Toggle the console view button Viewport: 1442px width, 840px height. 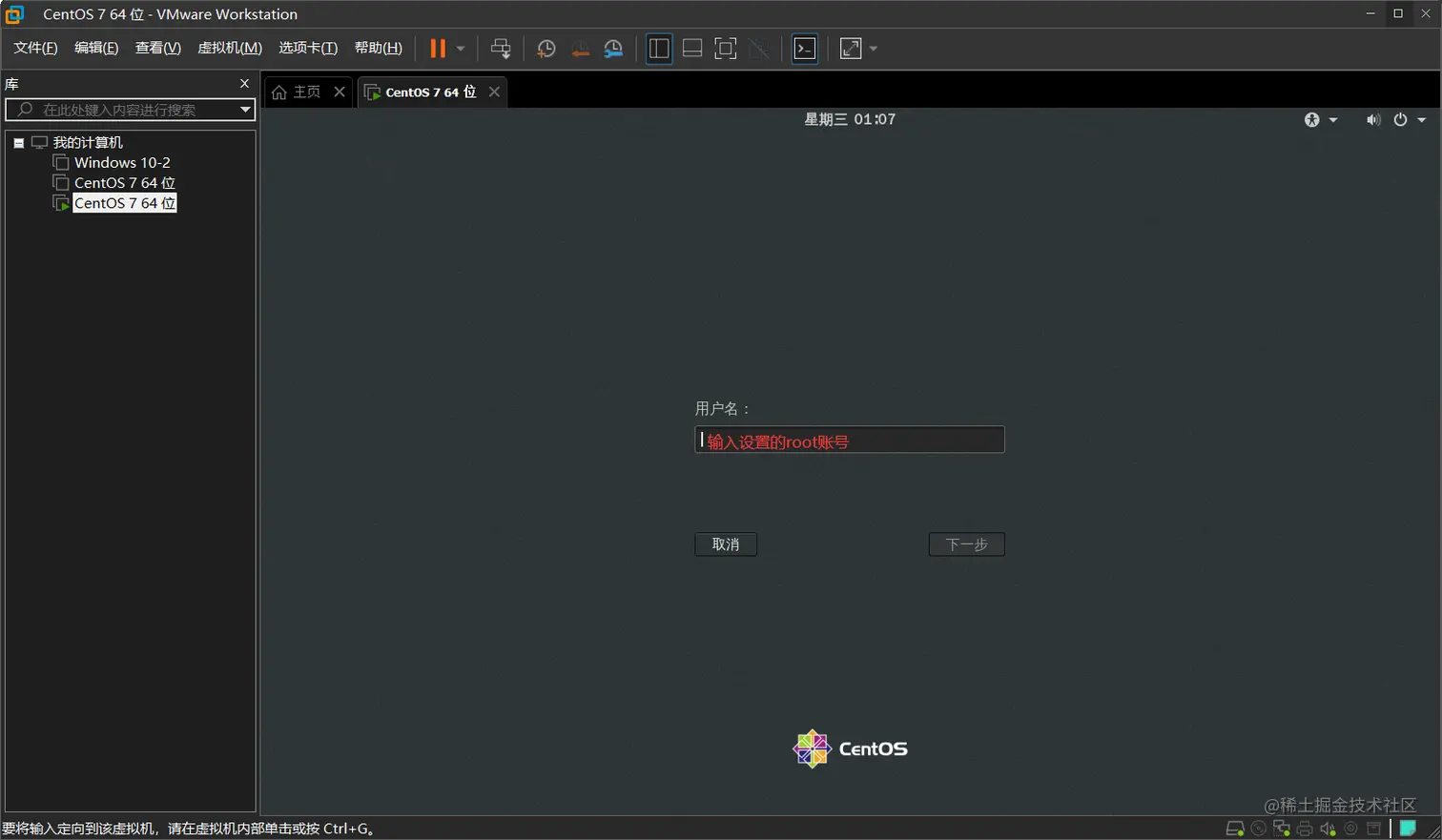coord(805,49)
